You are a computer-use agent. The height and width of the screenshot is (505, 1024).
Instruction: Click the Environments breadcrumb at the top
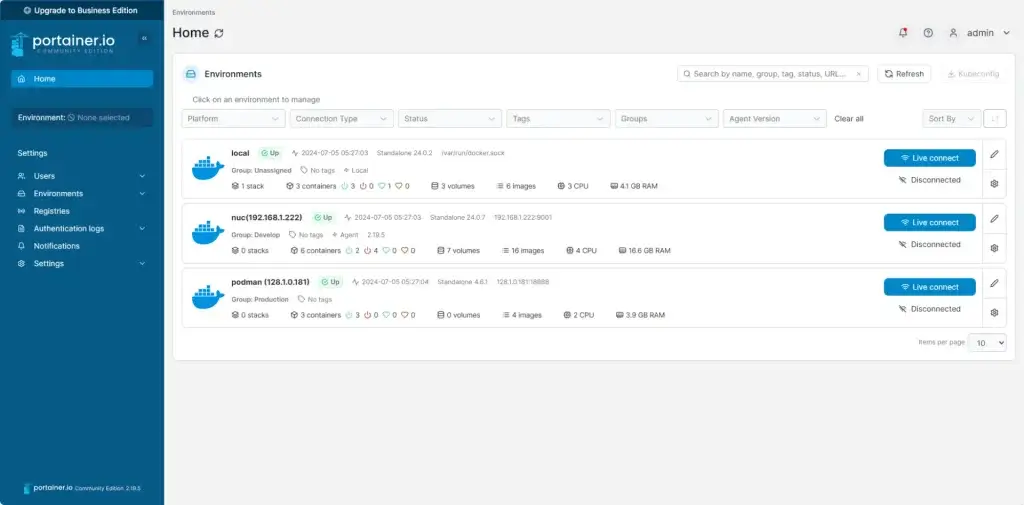click(193, 12)
